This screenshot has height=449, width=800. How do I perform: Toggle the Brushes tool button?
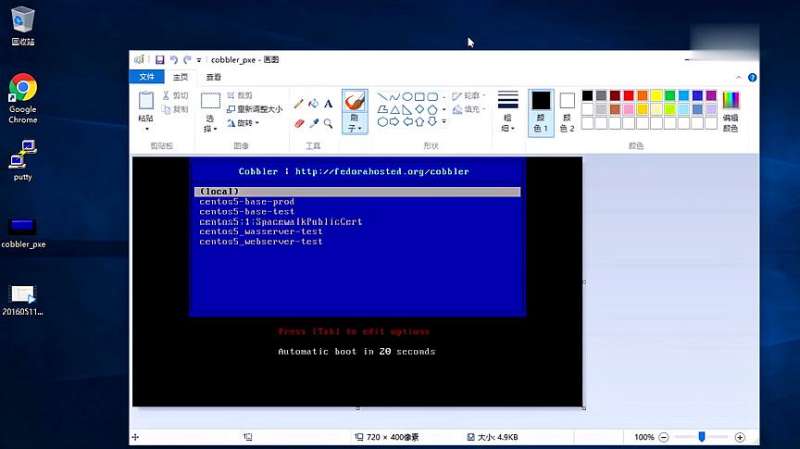354,104
